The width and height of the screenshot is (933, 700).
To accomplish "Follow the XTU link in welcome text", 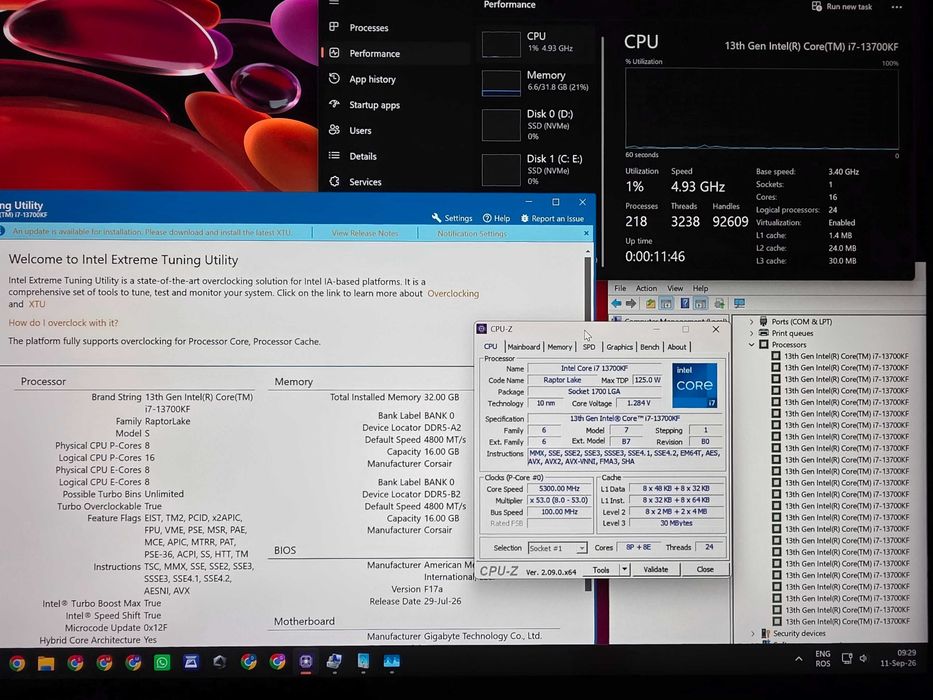I will 37,304.
